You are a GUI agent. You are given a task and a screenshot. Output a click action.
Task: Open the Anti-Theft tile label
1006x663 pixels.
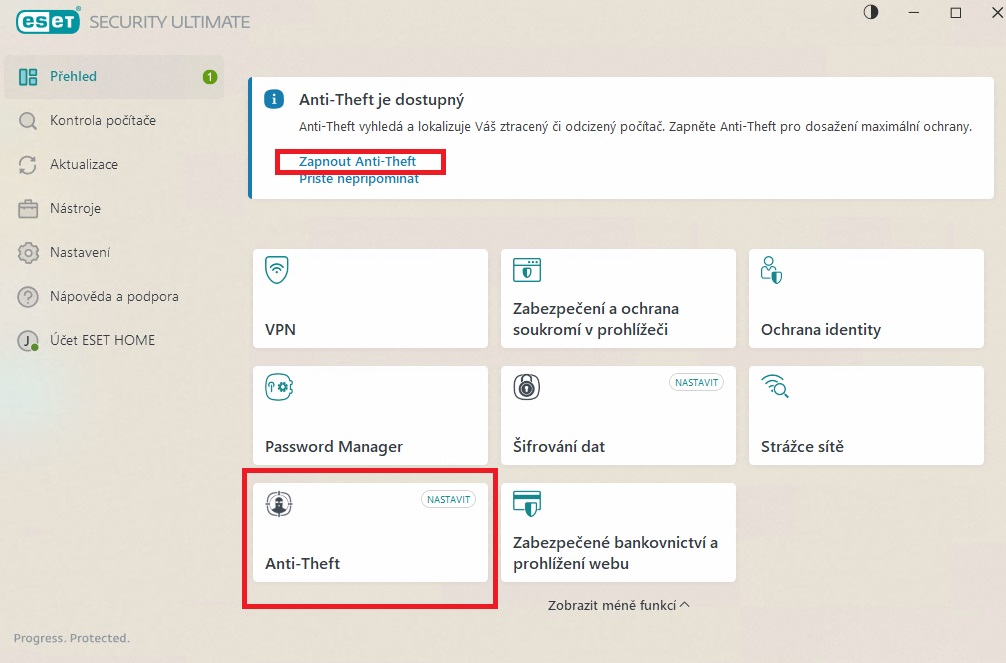302,564
